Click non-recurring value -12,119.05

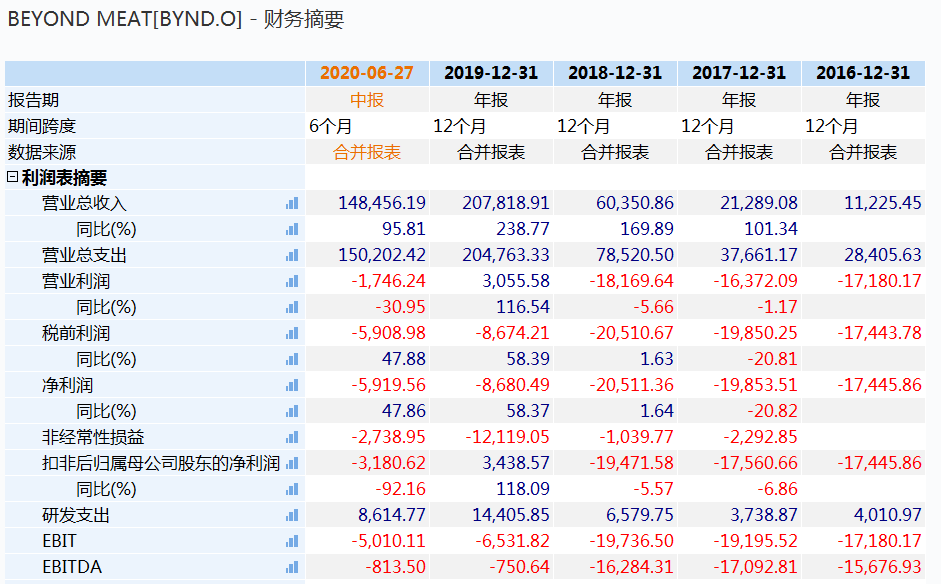[507, 437]
